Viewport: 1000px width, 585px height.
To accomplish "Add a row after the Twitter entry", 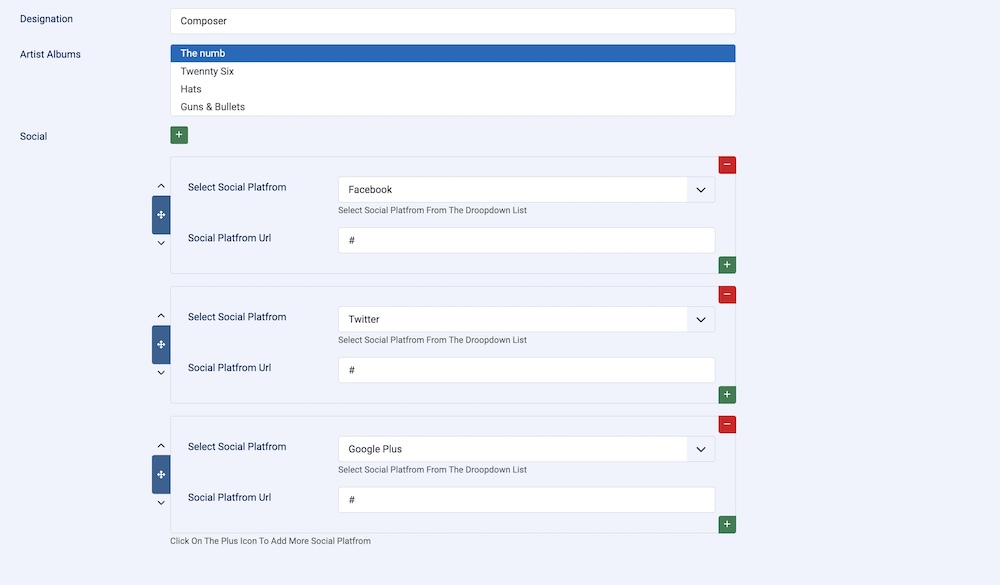I will point(727,395).
